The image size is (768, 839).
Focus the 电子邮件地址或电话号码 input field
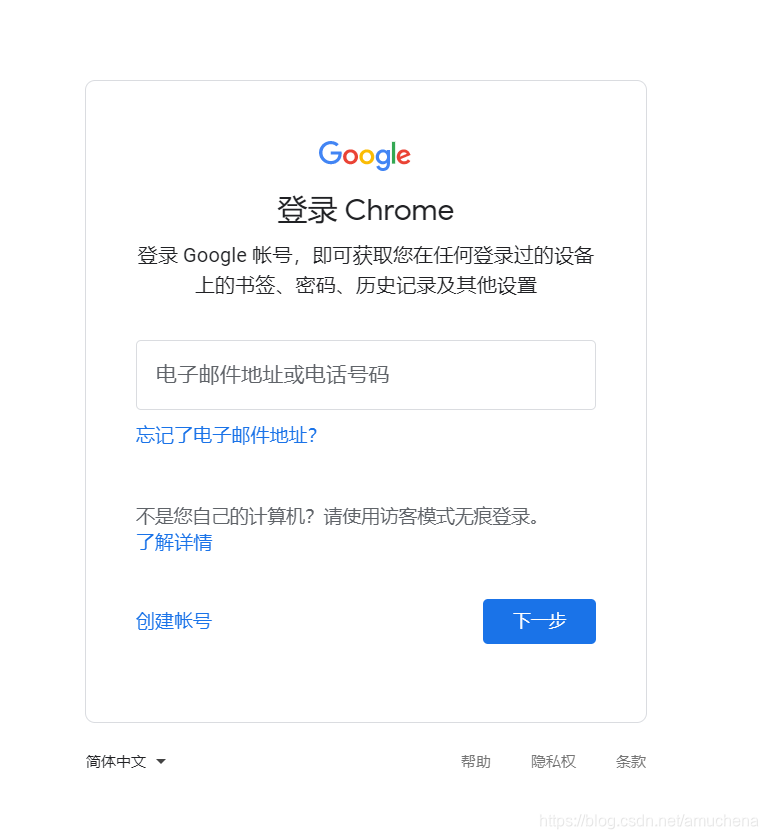(x=366, y=375)
